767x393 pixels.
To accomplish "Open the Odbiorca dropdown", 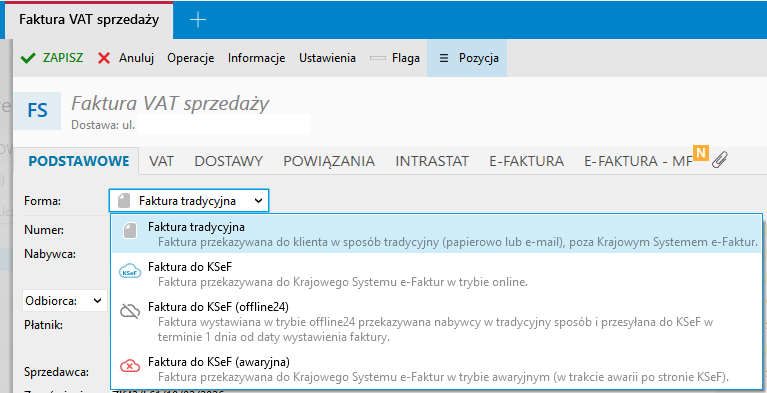I will pyautogui.click(x=65, y=301).
